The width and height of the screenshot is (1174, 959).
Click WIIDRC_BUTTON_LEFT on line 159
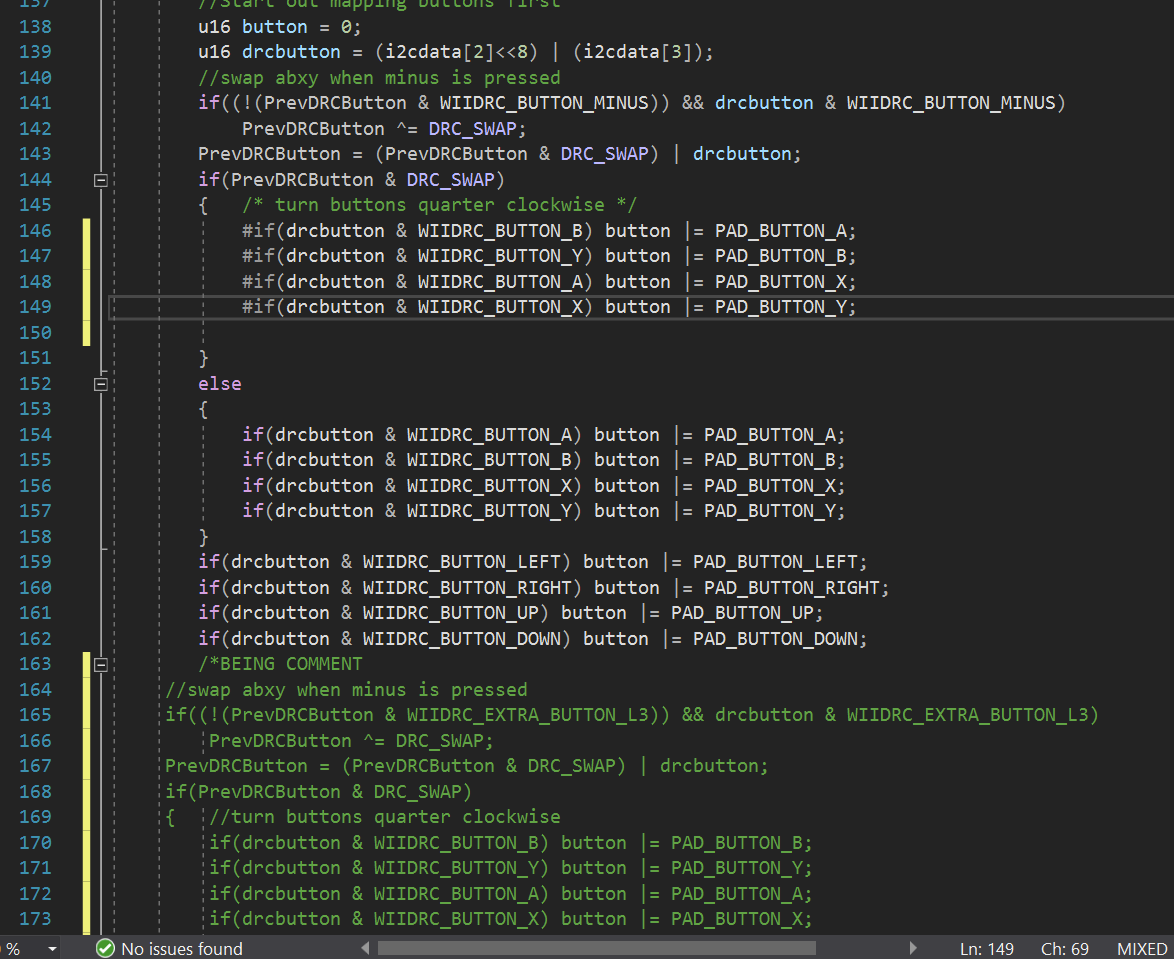tap(461, 562)
